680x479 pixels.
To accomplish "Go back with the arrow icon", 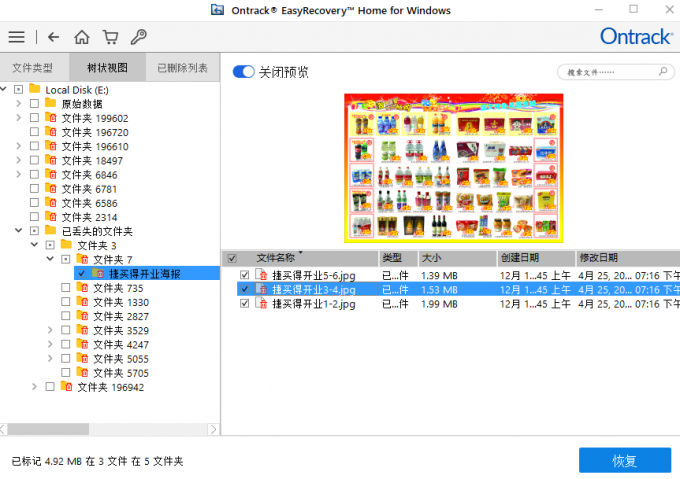I will point(53,37).
